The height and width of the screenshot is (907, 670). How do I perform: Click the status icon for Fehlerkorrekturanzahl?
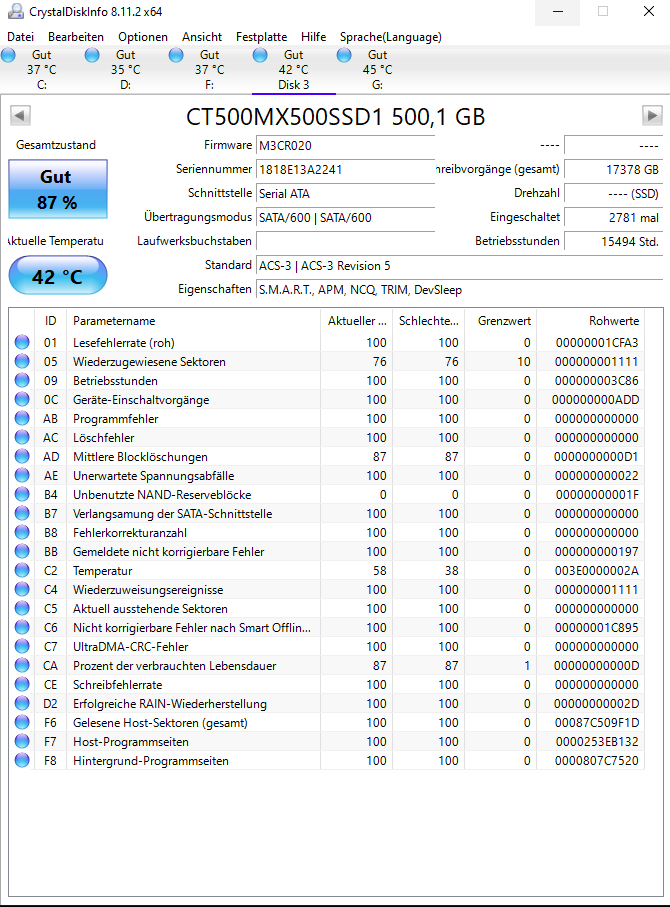pos(22,532)
